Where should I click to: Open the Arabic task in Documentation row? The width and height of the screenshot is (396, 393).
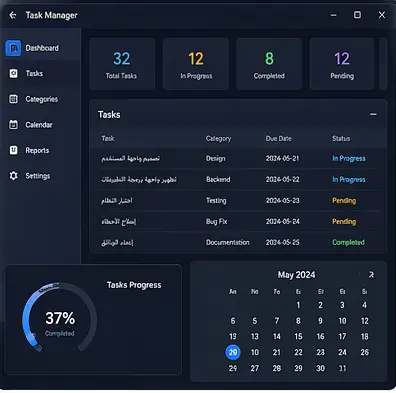point(117,242)
